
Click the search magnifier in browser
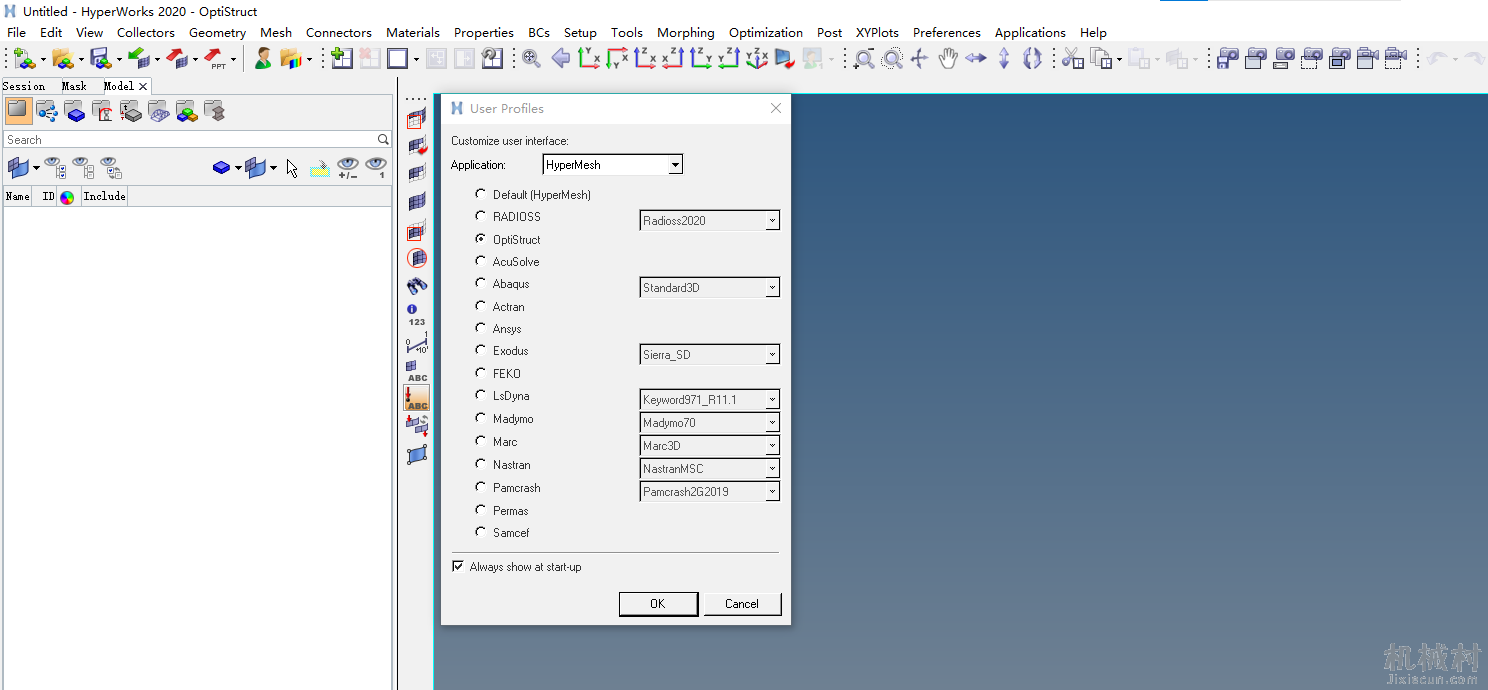click(x=383, y=140)
